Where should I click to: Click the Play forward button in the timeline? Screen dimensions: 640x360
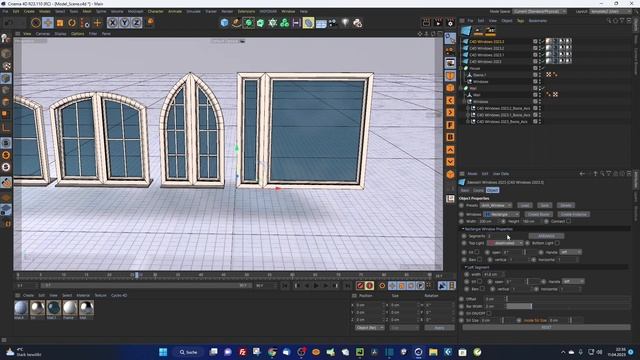[x=316, y=286]
